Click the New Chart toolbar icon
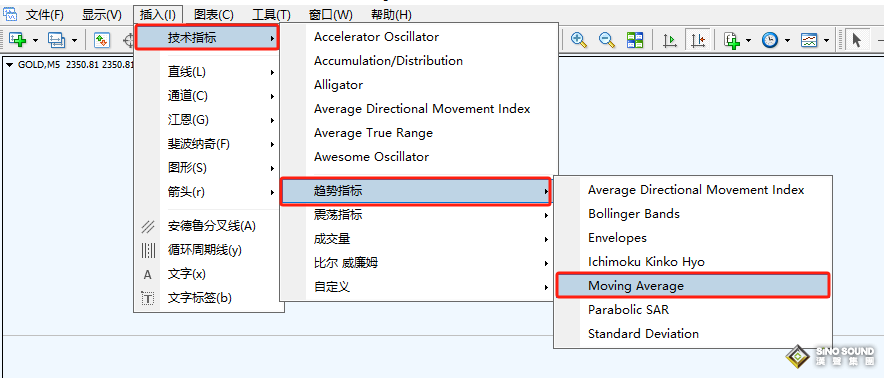884x378 pixels. 17,40
